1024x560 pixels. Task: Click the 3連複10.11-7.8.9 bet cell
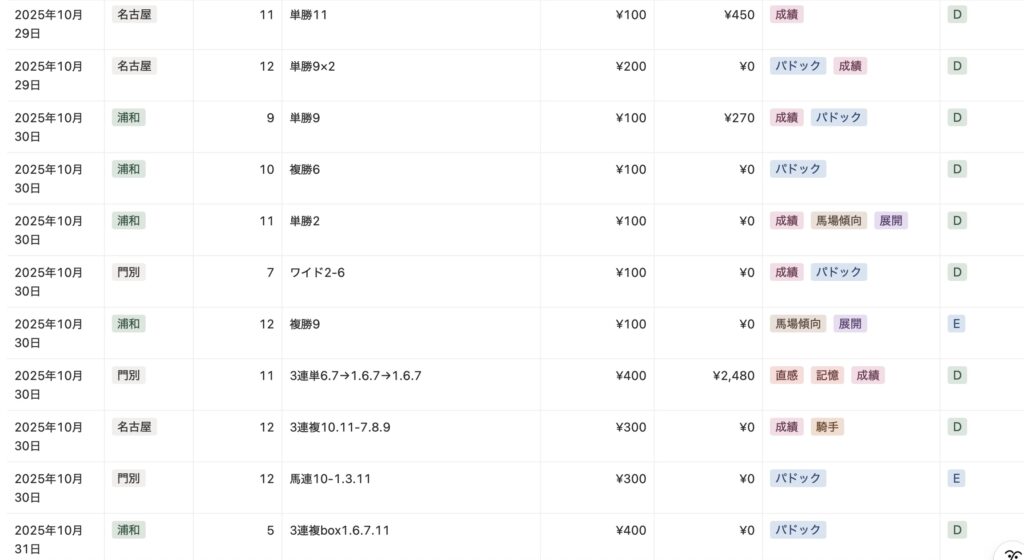[x=339, y=427]
